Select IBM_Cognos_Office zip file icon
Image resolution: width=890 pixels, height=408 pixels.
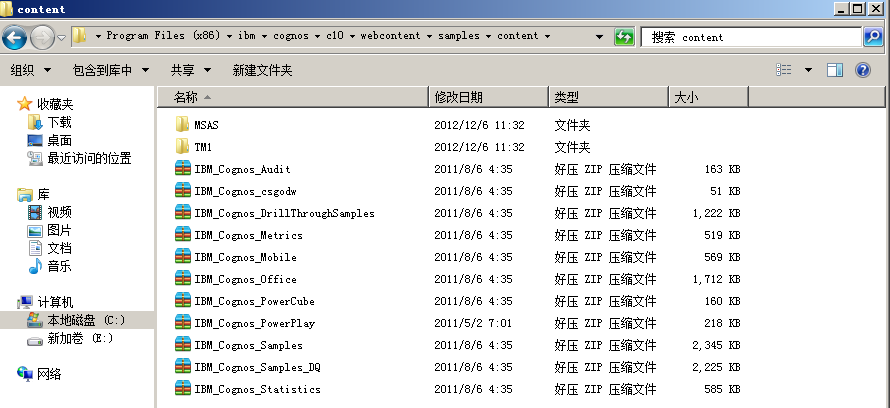(x=183, y=279)
